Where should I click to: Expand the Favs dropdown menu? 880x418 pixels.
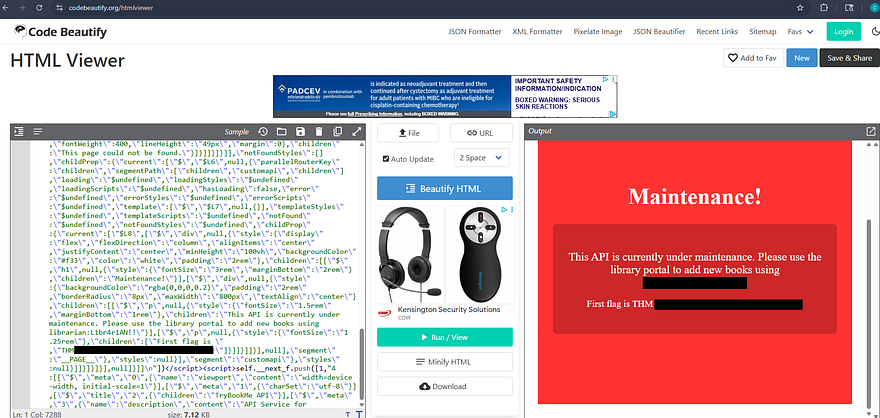(x=801, y=32)
